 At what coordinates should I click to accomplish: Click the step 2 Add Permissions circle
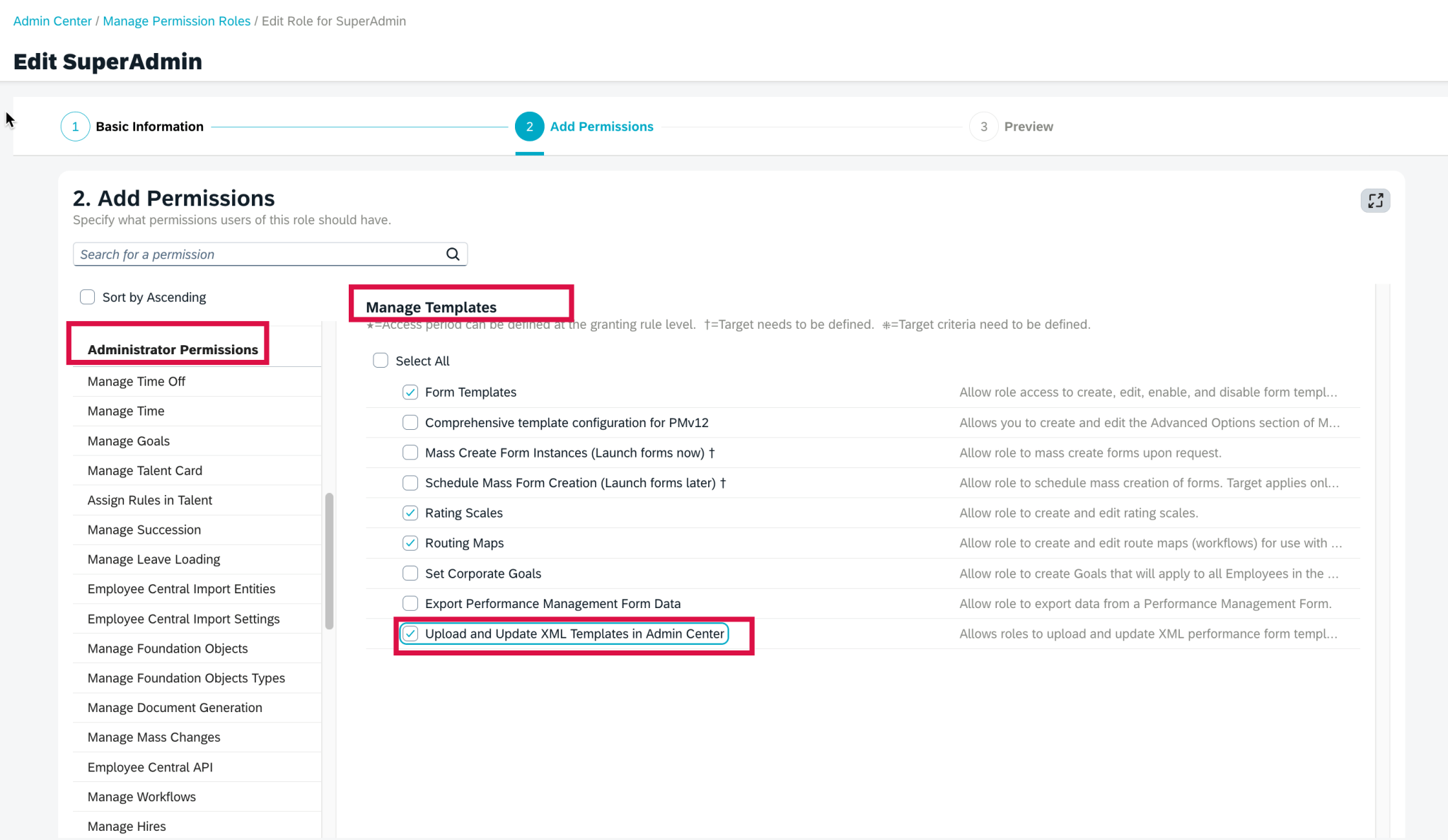[x=529, y=126]
